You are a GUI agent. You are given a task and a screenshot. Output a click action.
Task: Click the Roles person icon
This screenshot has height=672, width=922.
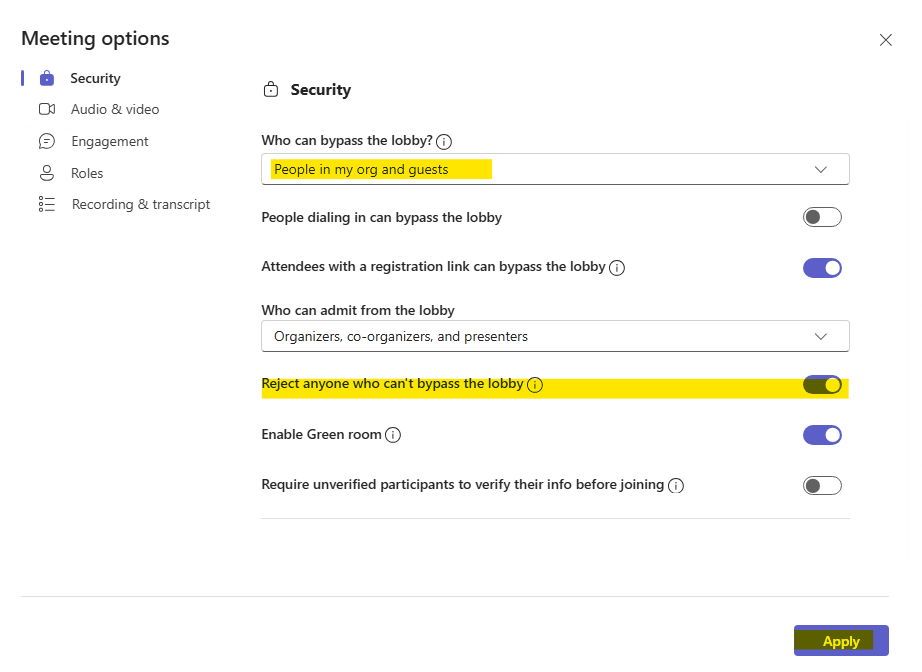pyautogui.click(x=46, y=172)
